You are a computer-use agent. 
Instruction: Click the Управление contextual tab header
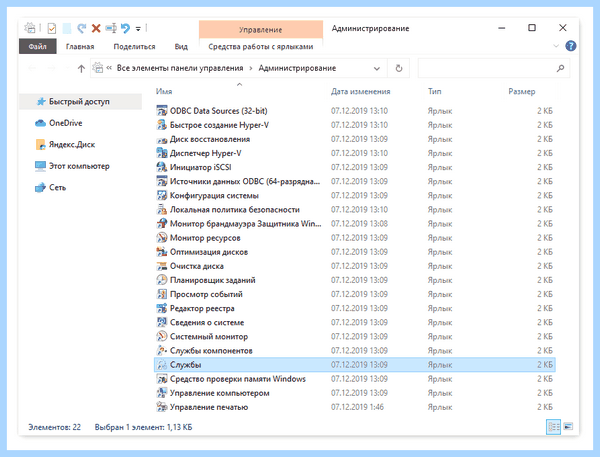[x=261, y=29]
